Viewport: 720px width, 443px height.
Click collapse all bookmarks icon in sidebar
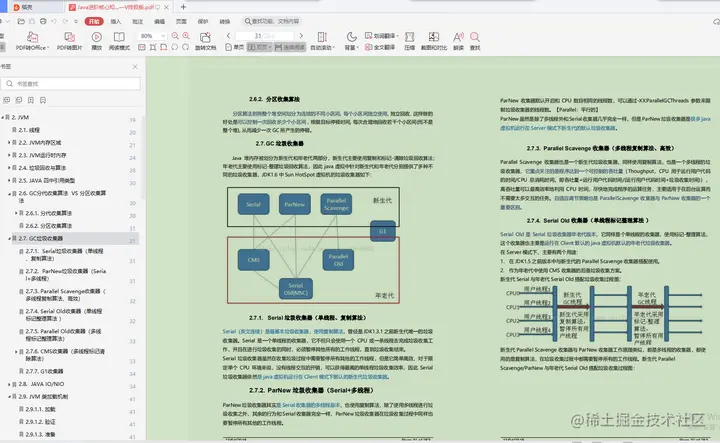(x=19, y=100)
